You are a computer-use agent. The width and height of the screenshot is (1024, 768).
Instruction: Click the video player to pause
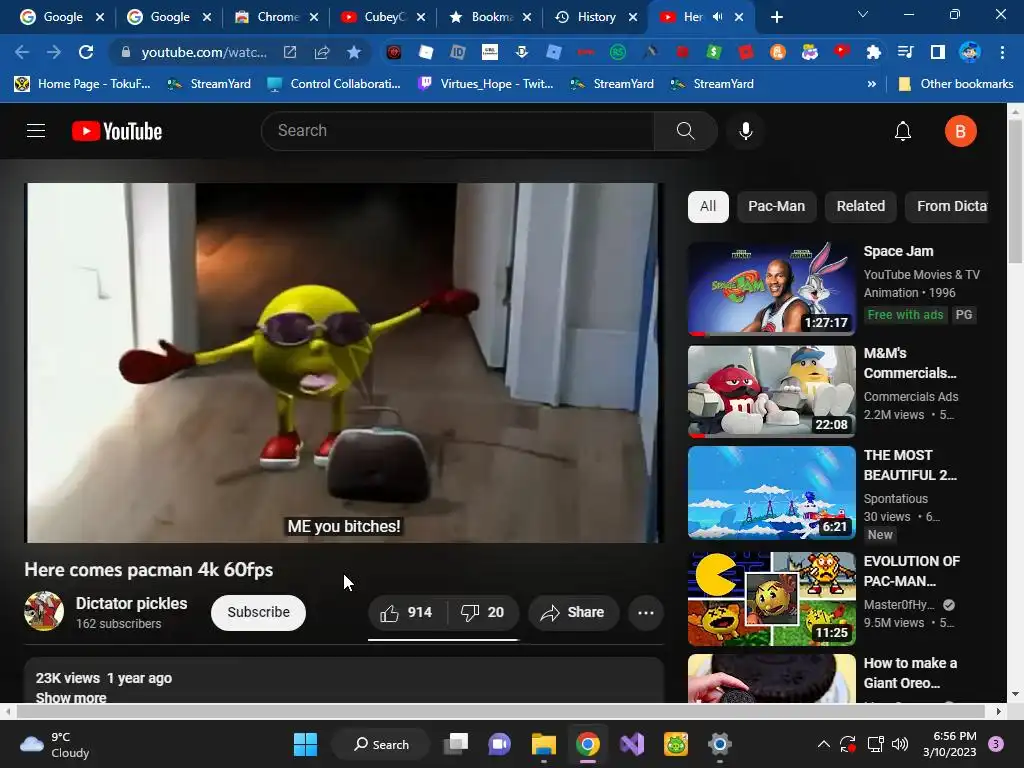click(x=344, y=362)
